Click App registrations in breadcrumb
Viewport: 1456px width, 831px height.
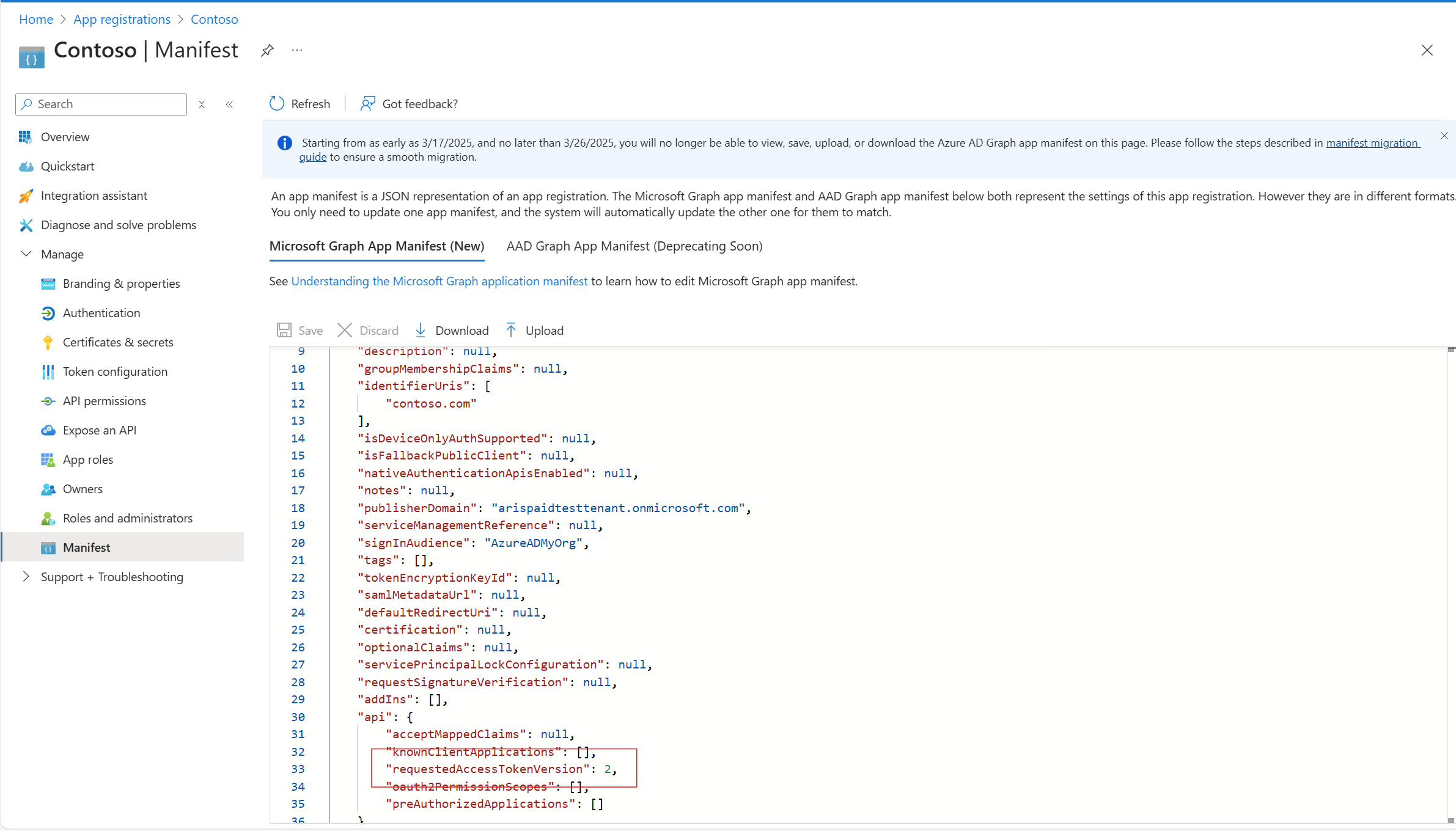pyautogui.click(x=122, y=19)
